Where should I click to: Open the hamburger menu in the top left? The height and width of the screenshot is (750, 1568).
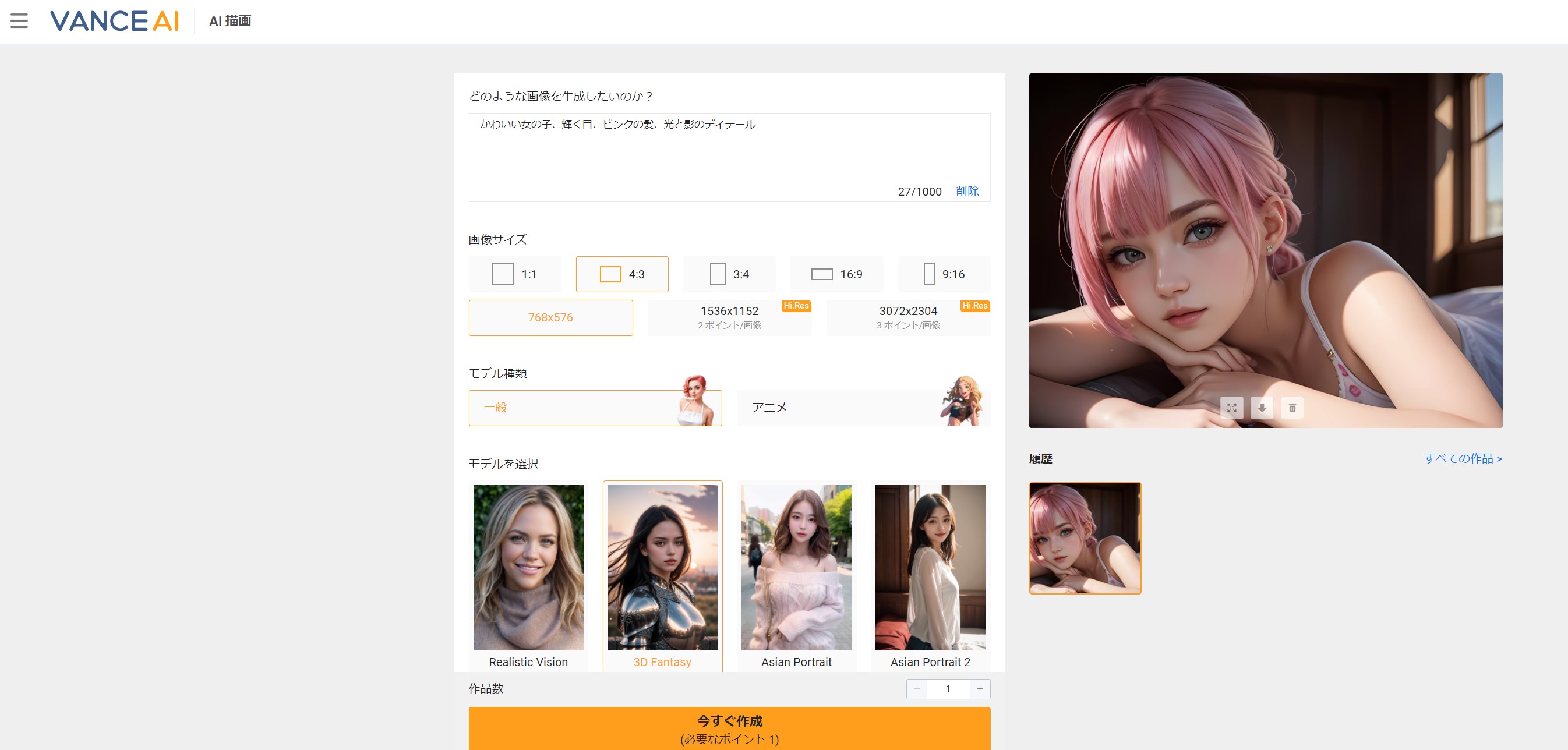pyautogui.click(x=20, y=21)
